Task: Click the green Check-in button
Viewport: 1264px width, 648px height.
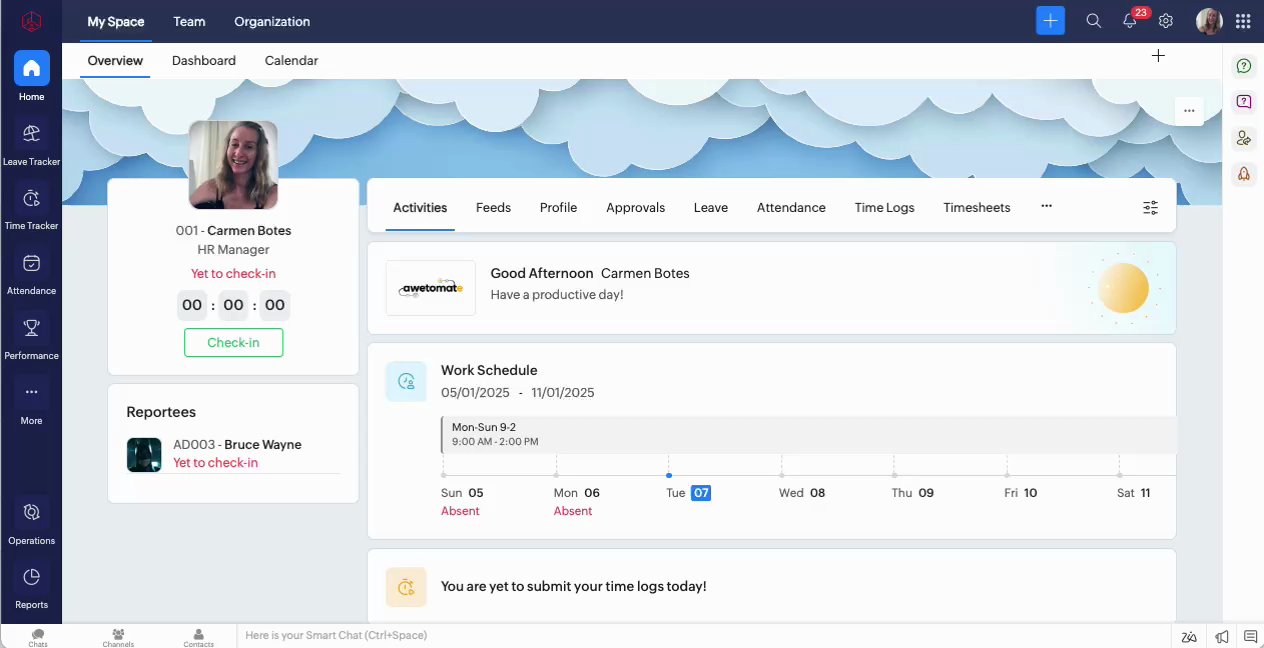Action: click(x=233, y=342)
